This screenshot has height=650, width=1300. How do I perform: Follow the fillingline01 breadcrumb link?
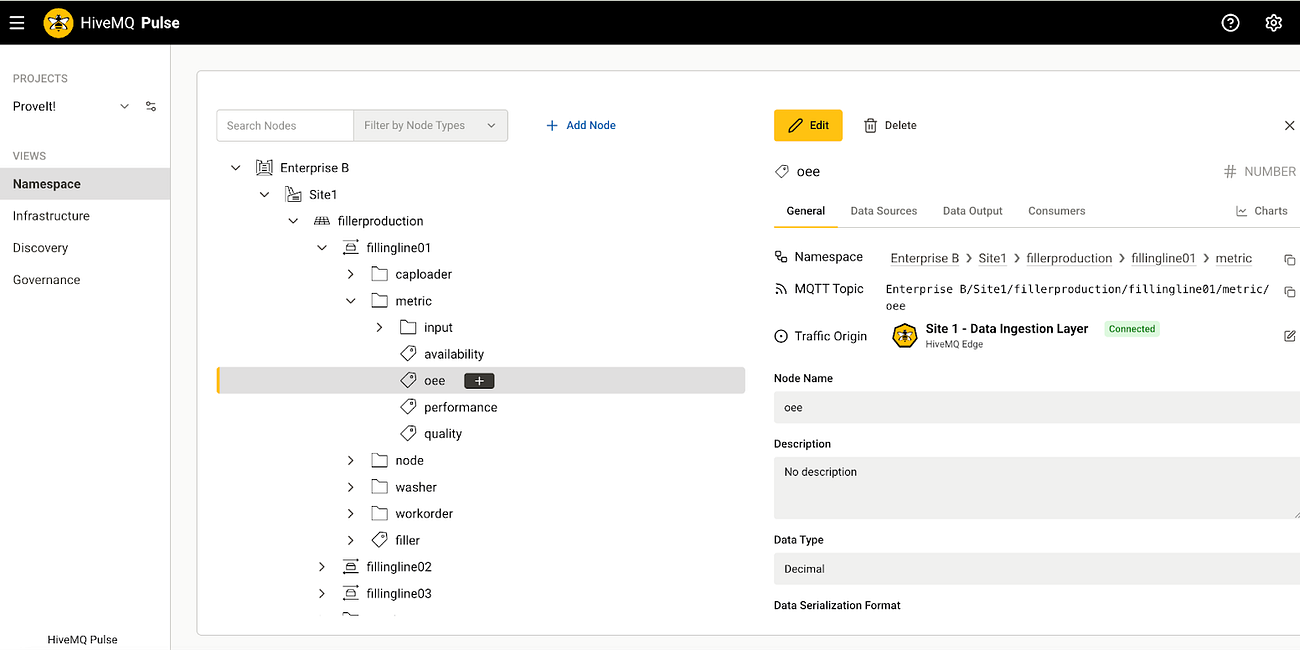pyautogui.click(x=1164, y=258)
